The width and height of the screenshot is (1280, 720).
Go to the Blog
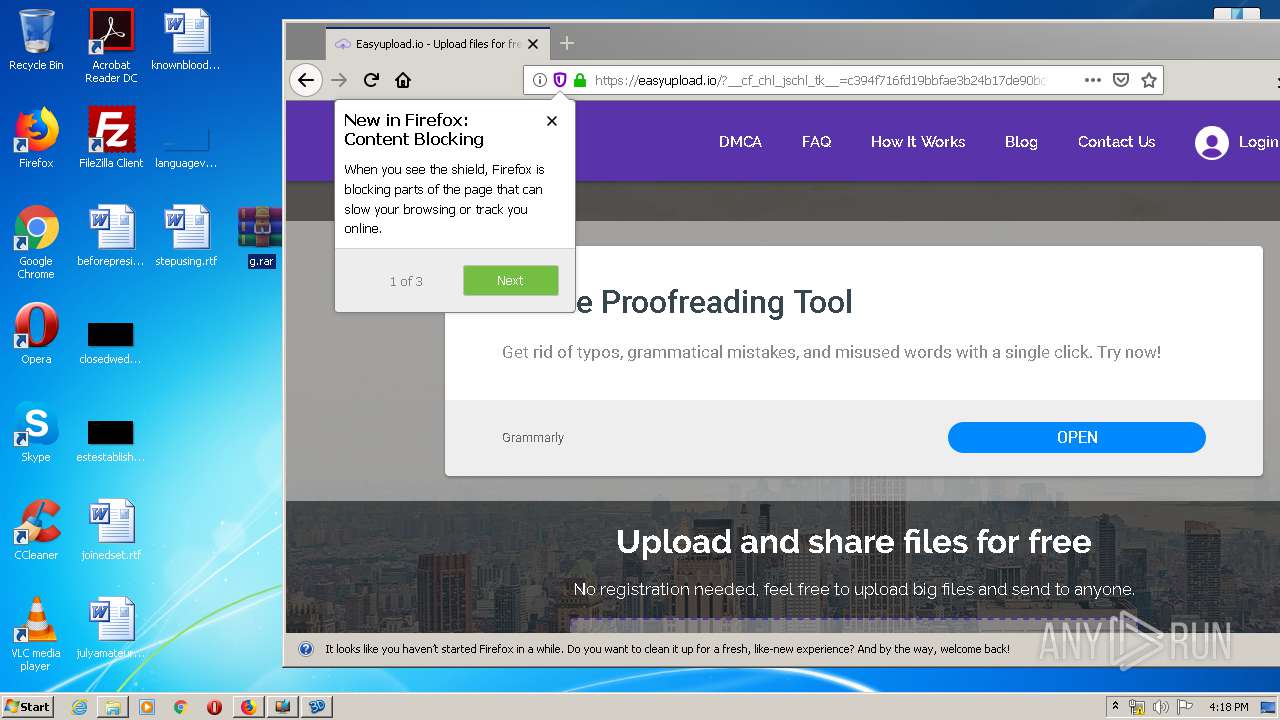[1021, 142]
